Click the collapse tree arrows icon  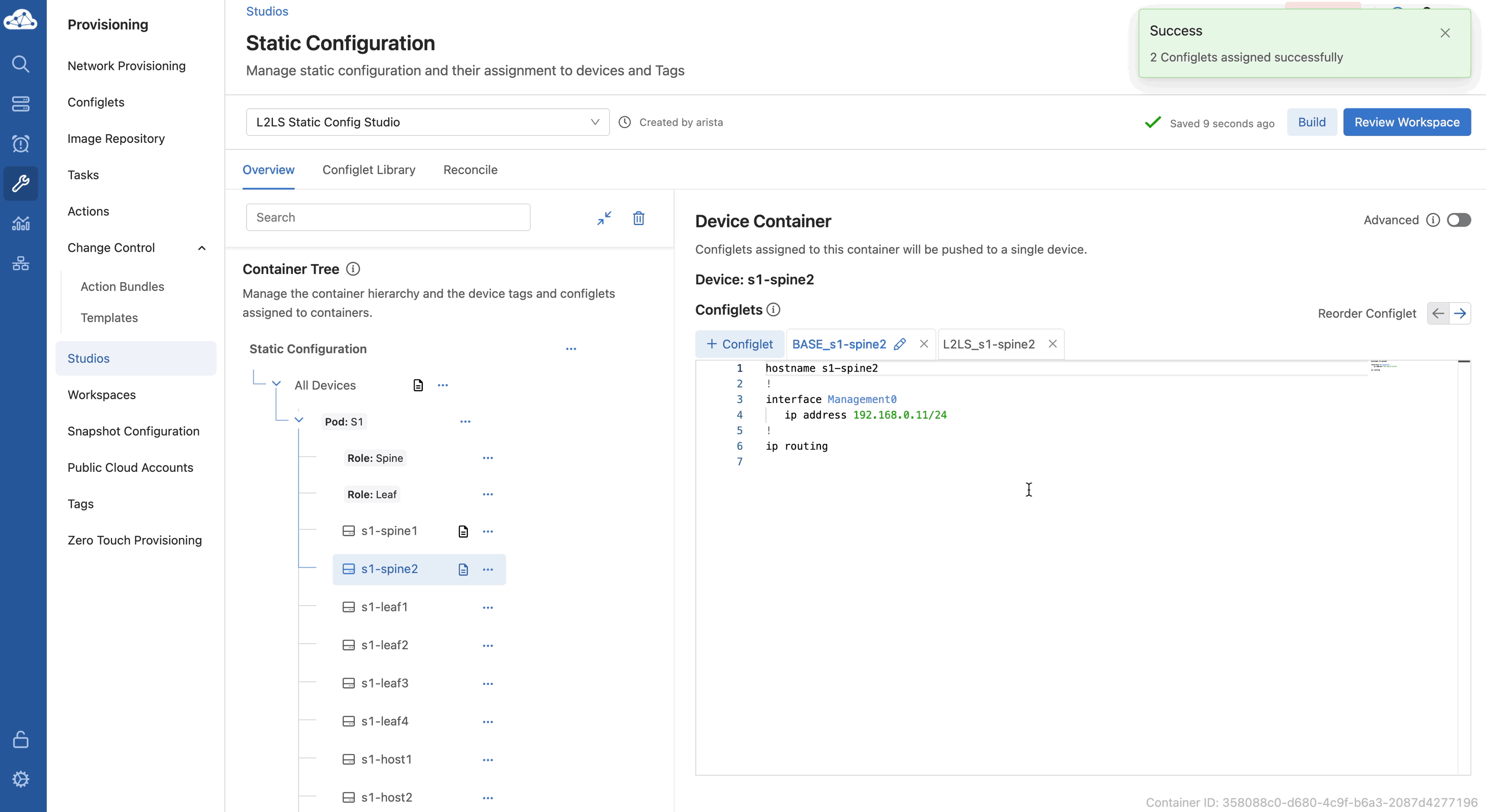tap(604, 218)
